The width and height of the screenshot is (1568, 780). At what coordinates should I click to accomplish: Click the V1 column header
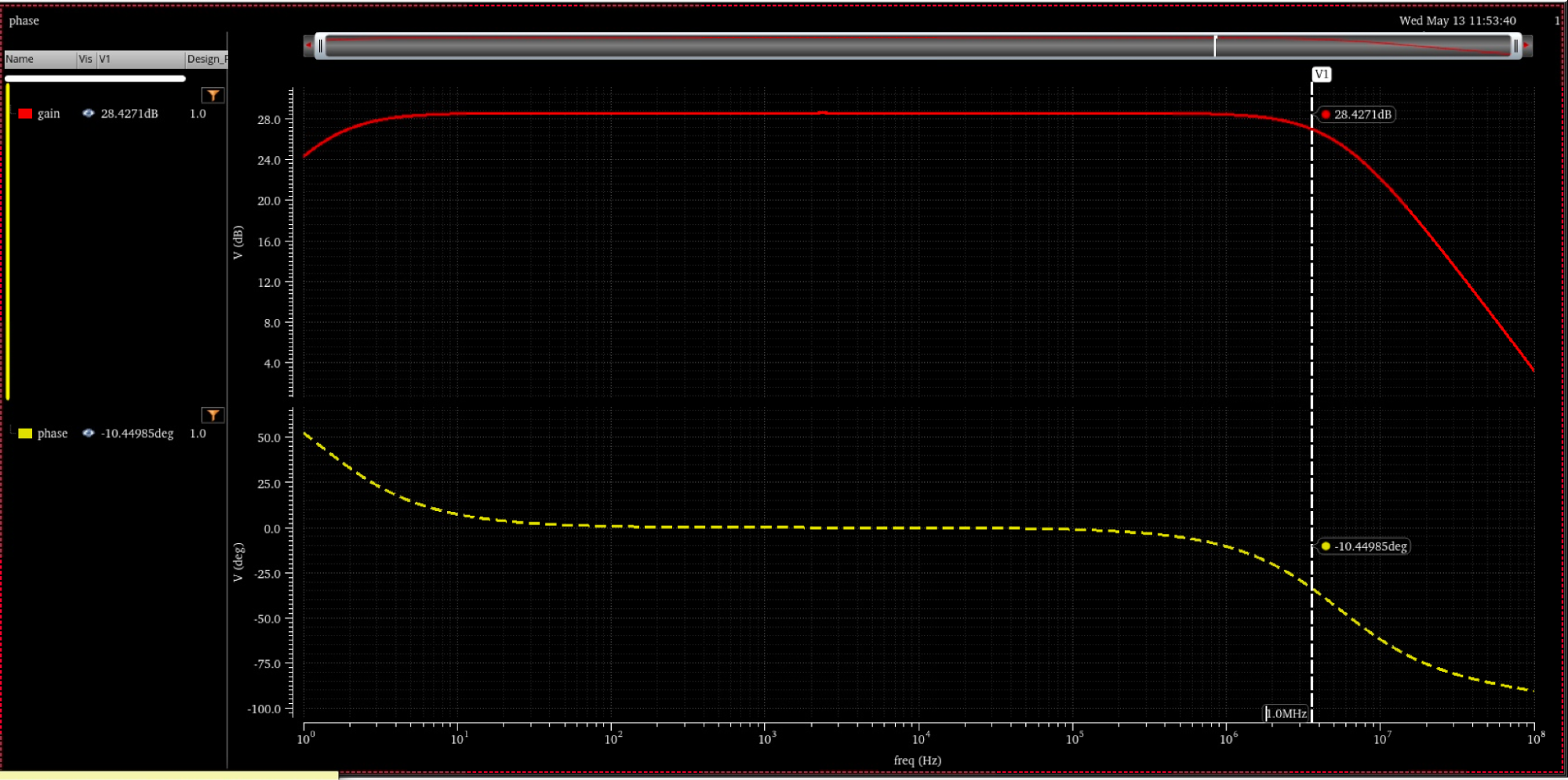coord(140,59)
